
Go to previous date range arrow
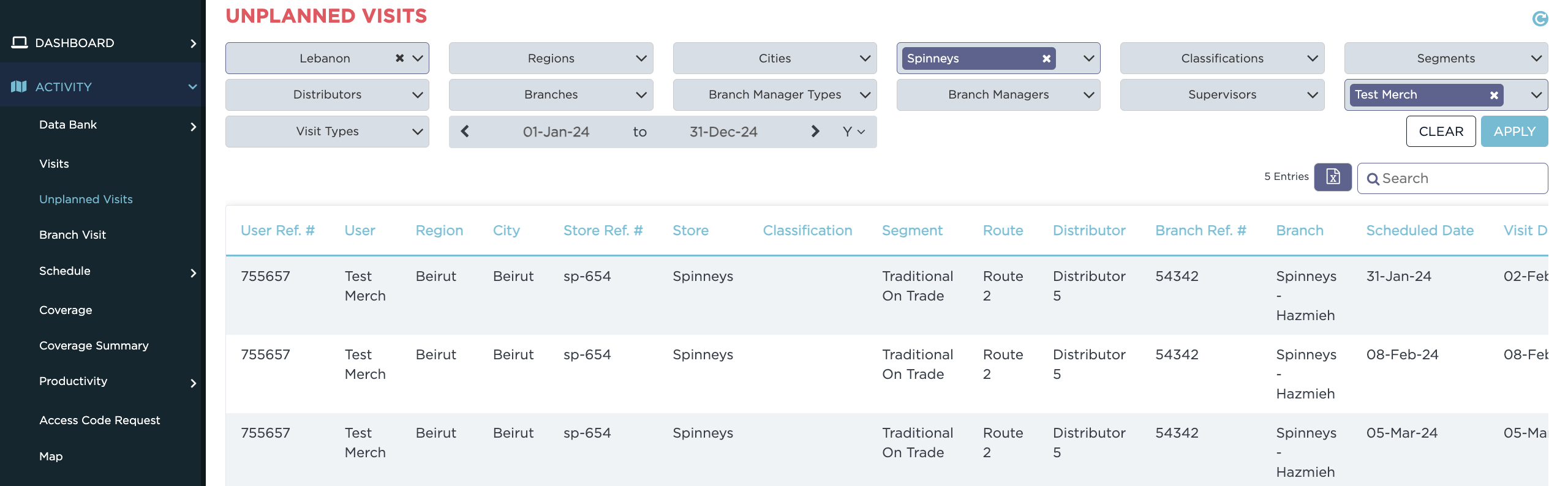(x=465, y=132)
